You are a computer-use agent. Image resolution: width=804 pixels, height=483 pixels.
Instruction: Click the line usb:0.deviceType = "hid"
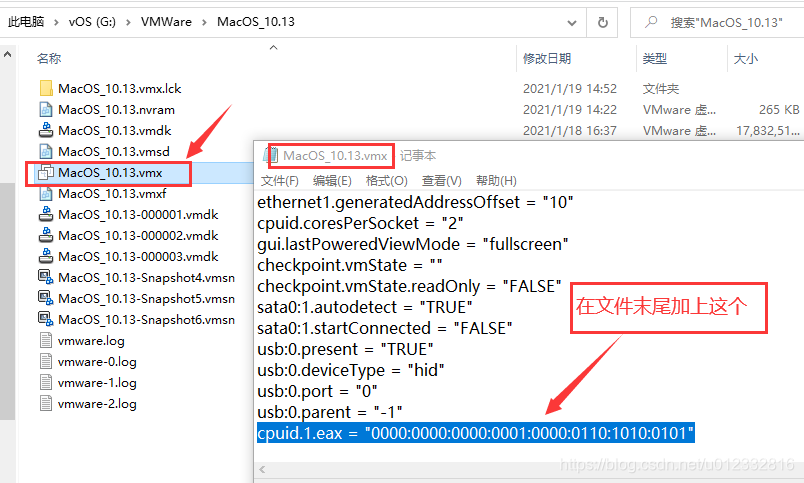(x=351, y=370)
